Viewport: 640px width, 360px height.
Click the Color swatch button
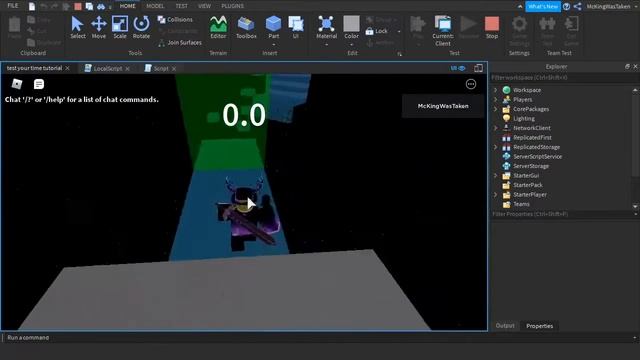pos(351,27)
